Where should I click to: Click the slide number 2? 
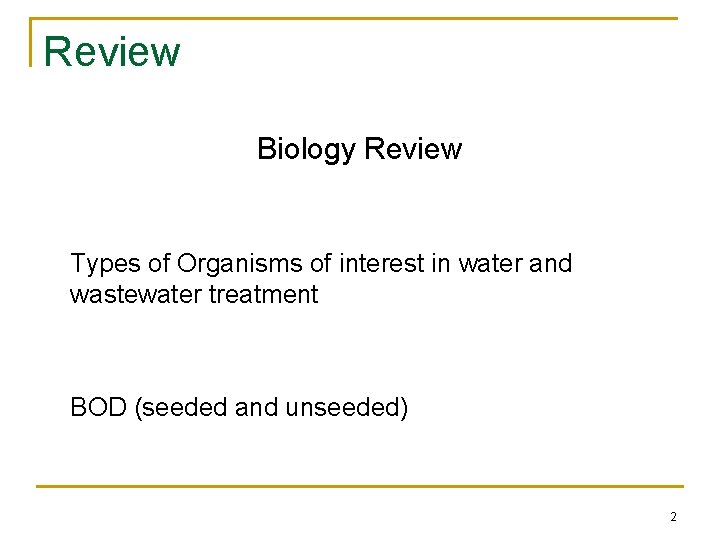(x=673, y=517)
